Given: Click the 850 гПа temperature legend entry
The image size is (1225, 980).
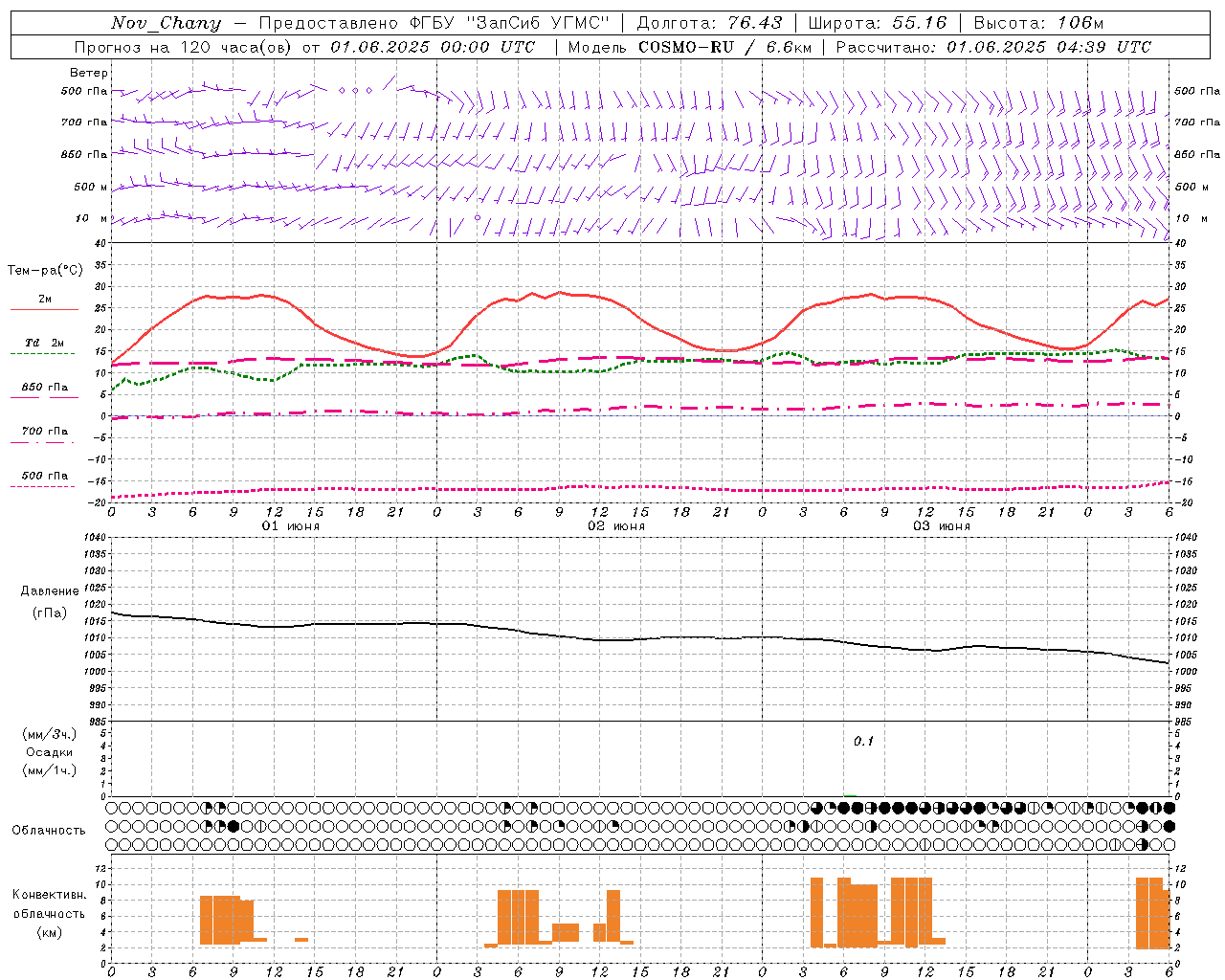Looking at the screenshot, I should coord(45,388).
